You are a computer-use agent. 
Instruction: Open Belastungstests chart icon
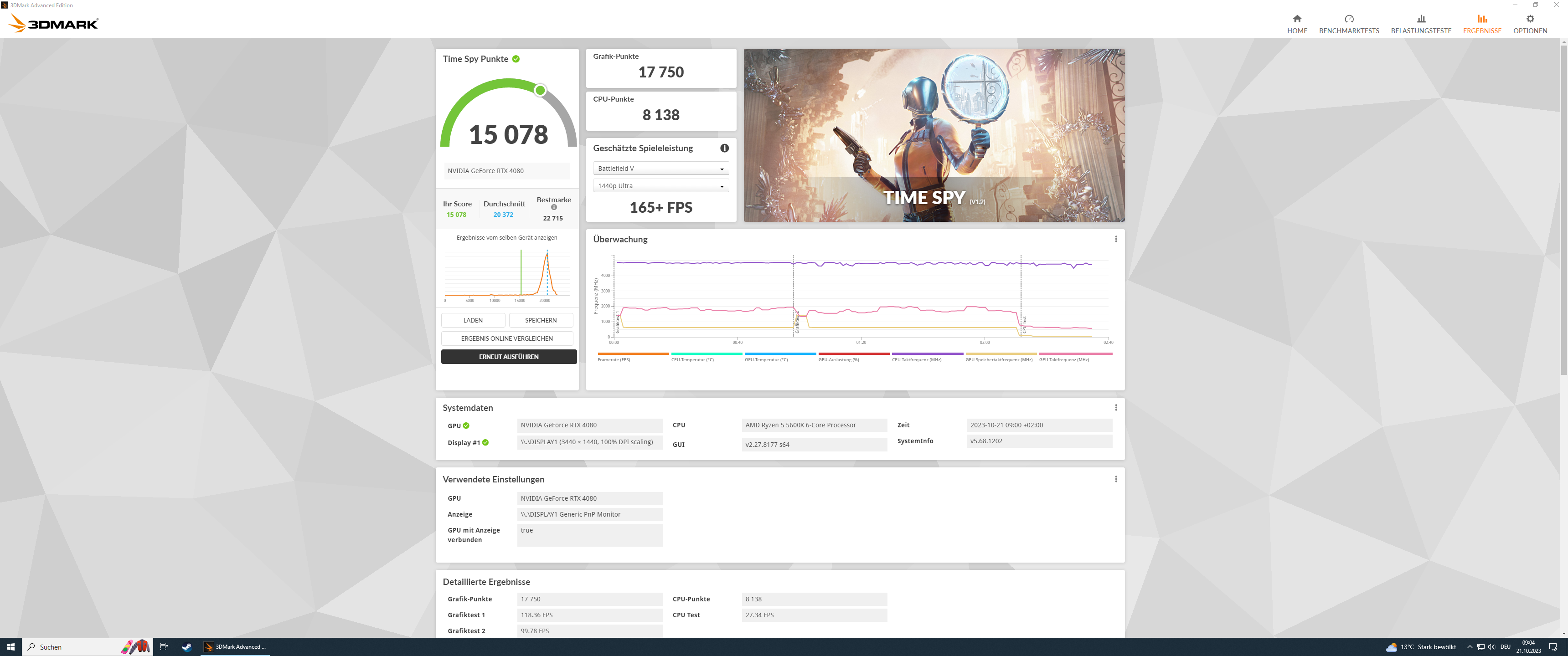(1421, 19)
